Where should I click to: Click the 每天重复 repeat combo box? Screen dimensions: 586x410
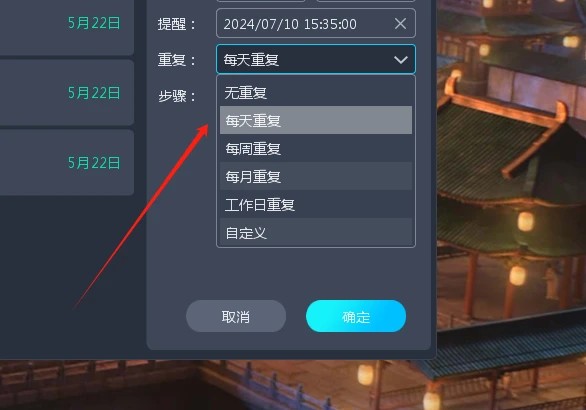pos(316,59)
